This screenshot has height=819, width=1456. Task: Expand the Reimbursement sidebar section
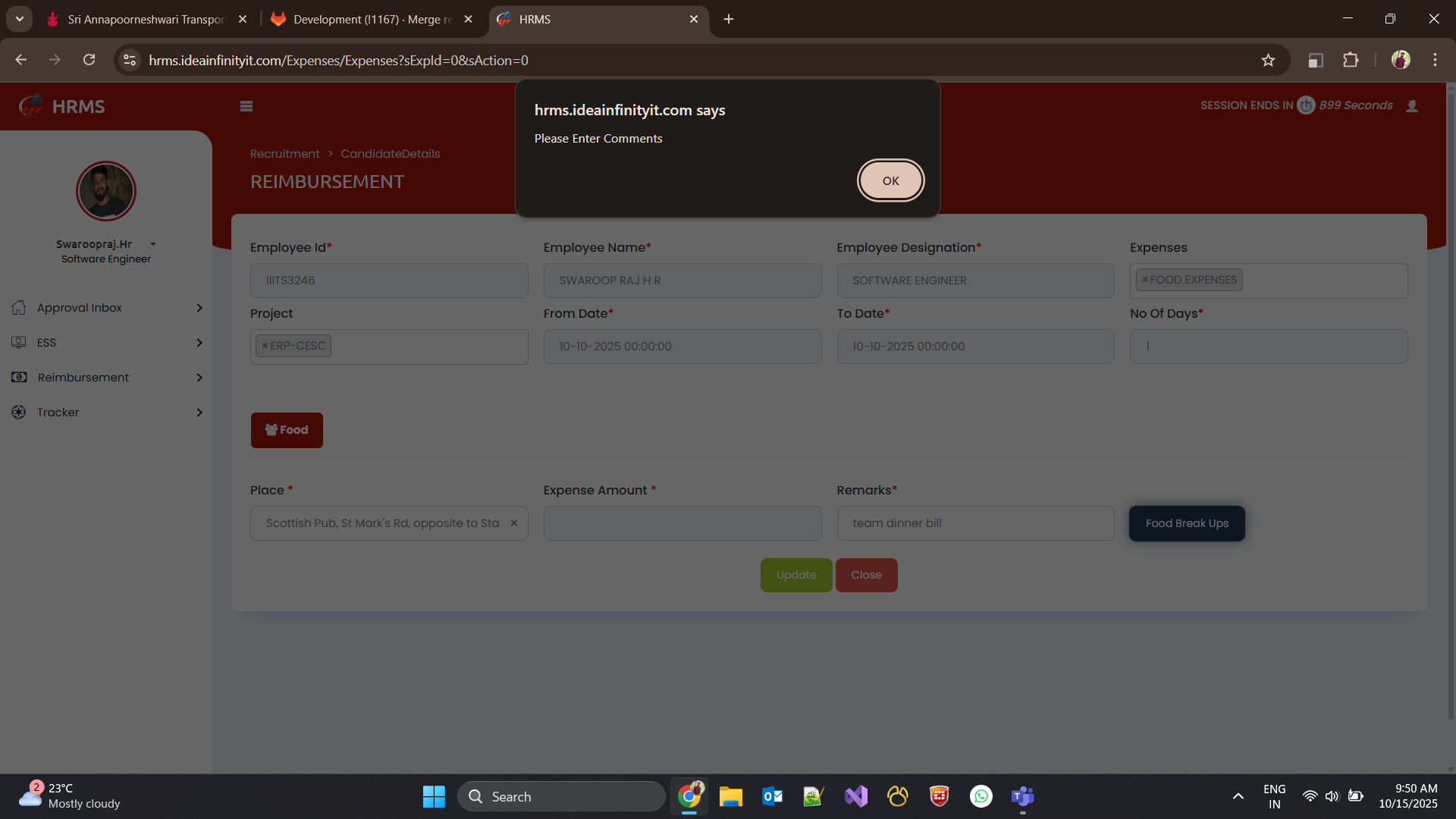click(x=106, y=378)
